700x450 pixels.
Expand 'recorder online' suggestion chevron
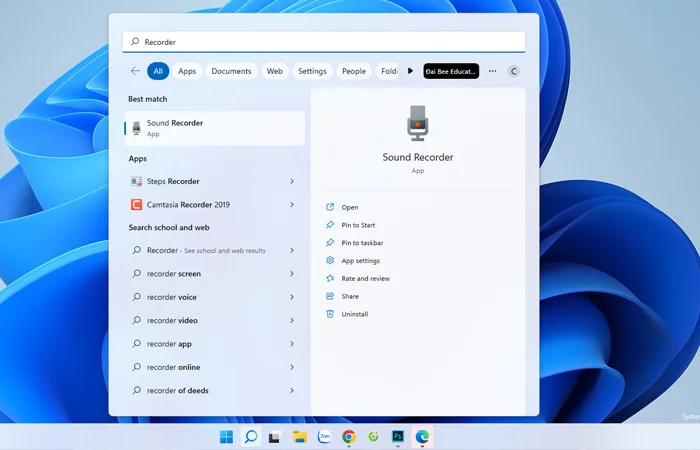tap(292, 367)
